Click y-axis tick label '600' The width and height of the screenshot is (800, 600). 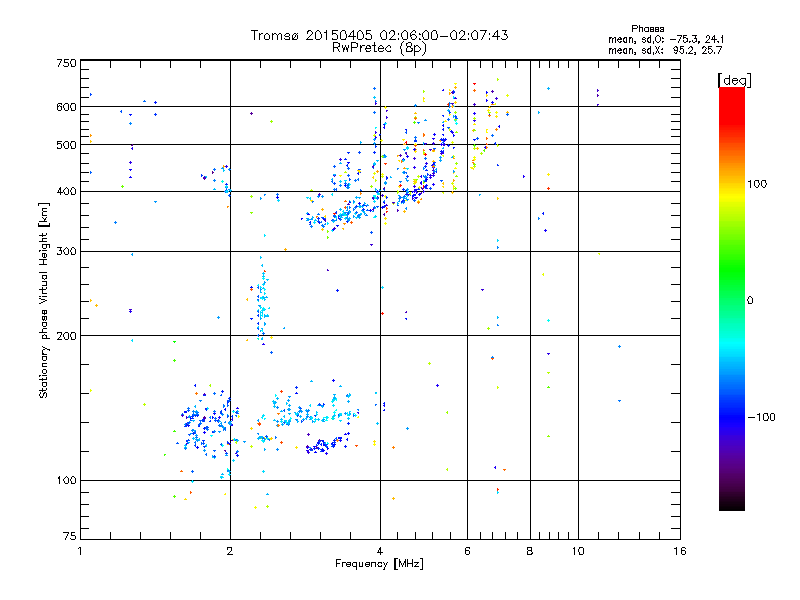pos(66,107)
